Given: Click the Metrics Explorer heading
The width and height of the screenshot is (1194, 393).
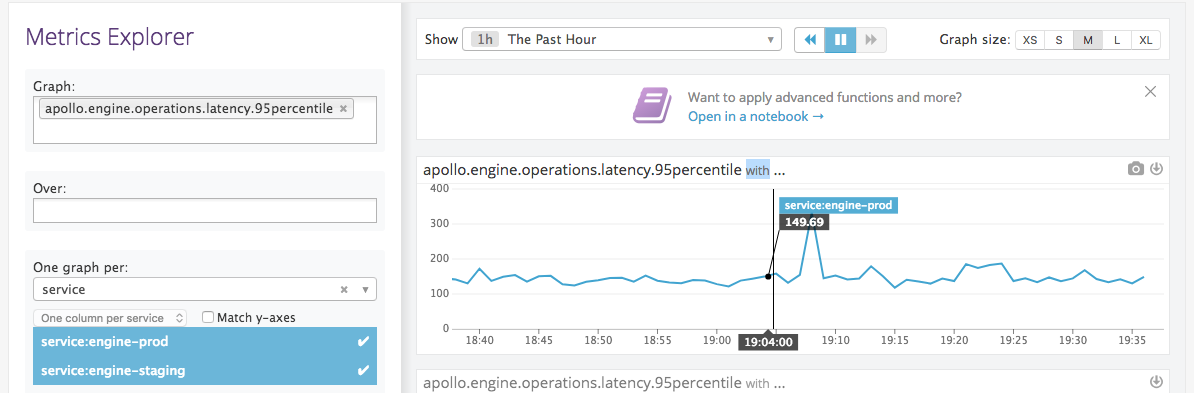Looking at the screenshot, I should [x=110, y=37].
